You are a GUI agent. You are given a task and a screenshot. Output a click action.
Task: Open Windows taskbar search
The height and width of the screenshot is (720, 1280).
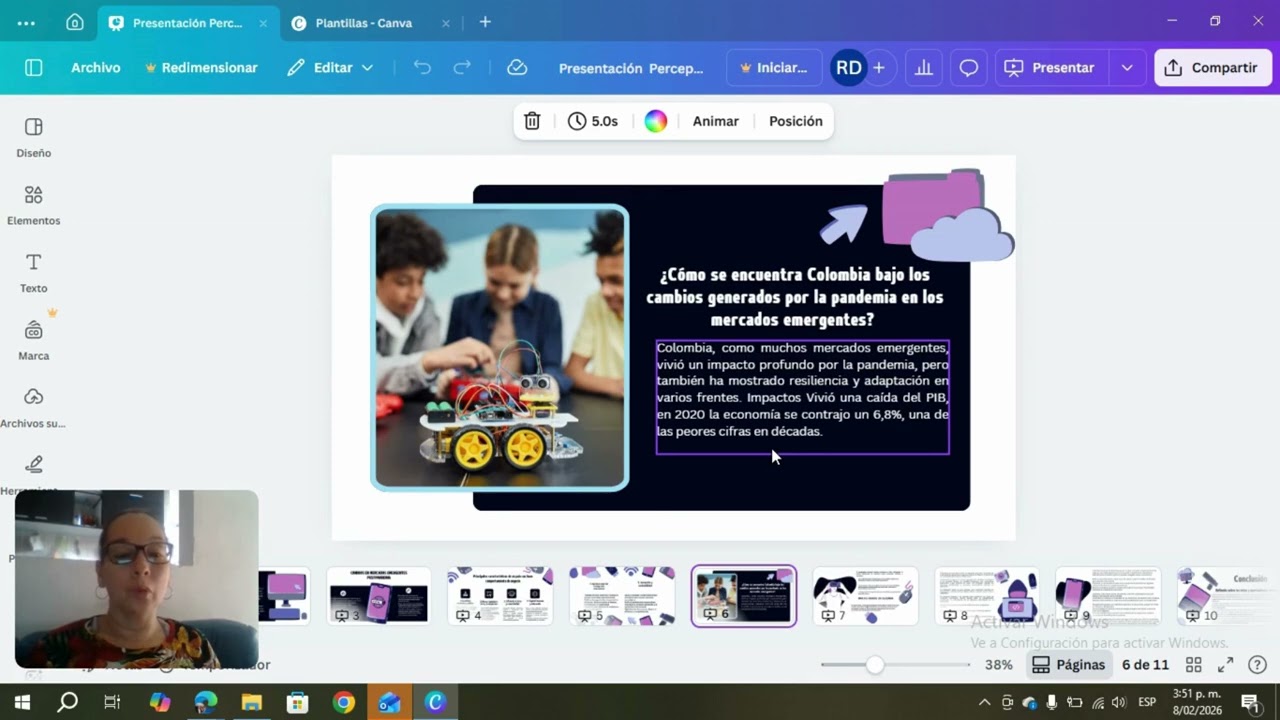[67, 702]
